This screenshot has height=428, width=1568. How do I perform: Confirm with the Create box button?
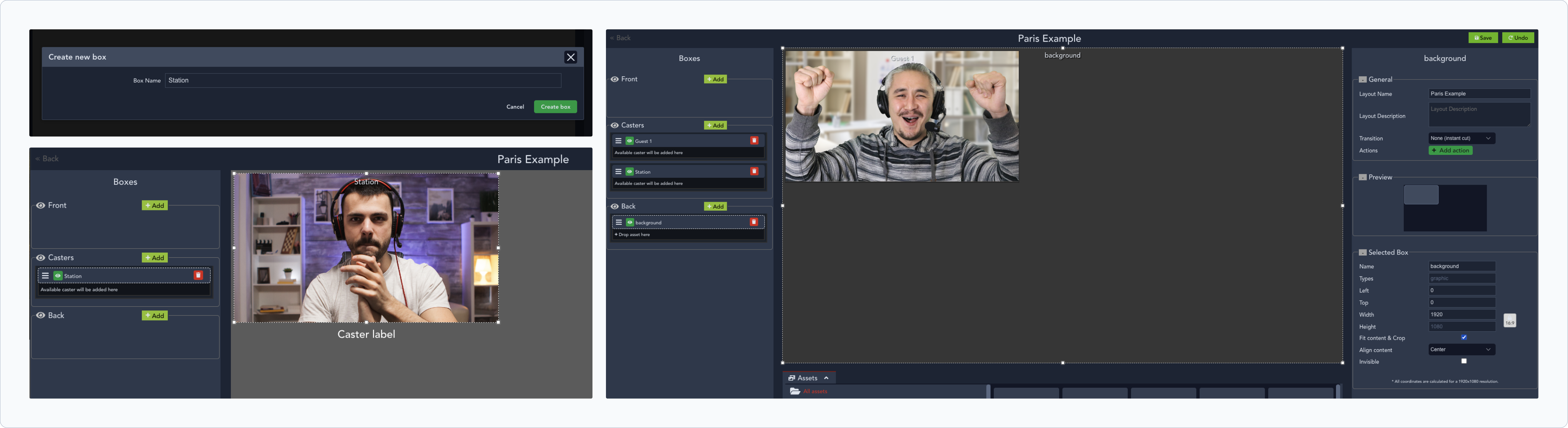pyautogui.click(x=555, y=106)
